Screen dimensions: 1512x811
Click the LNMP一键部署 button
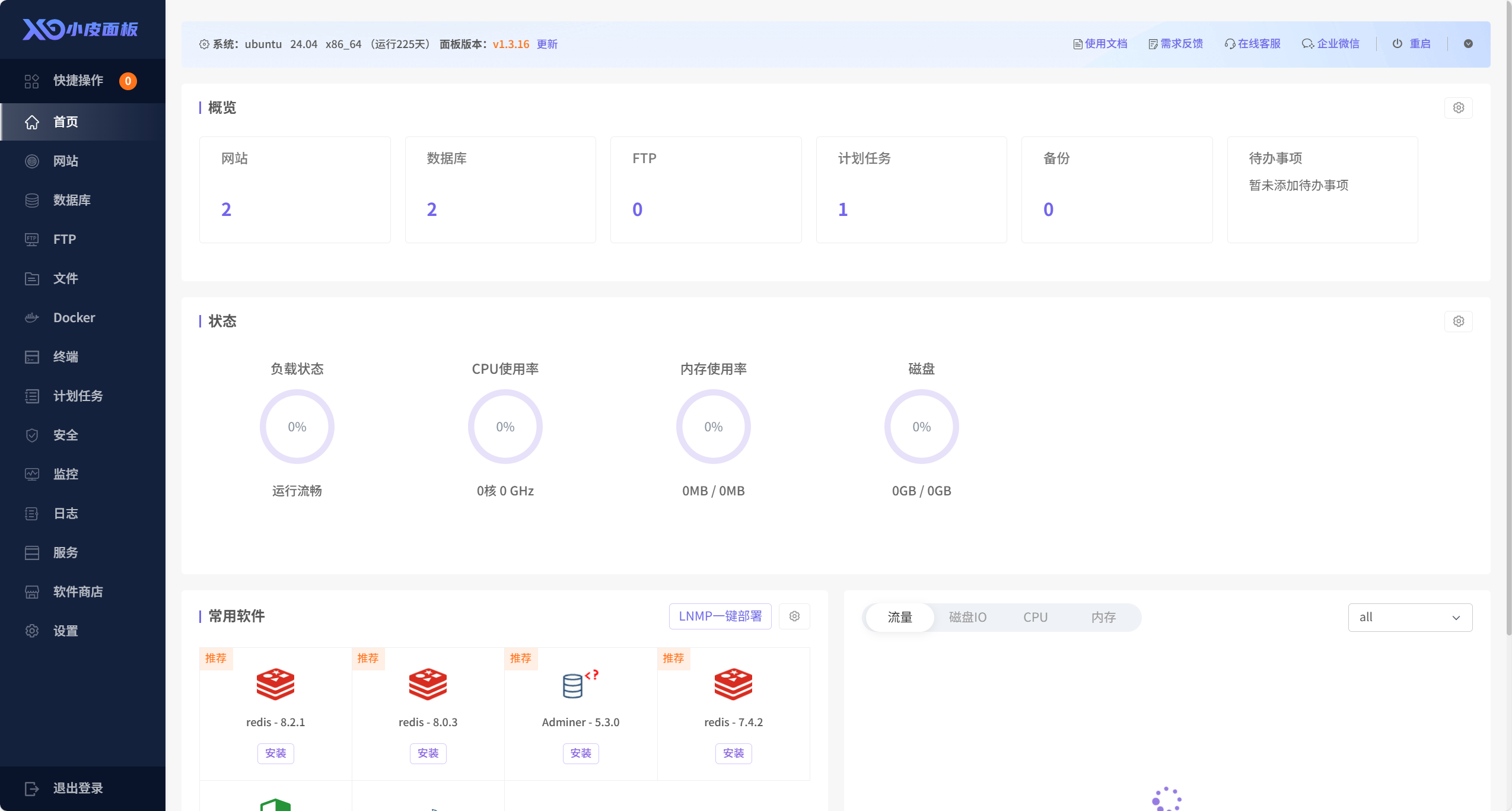click(x=720, y=616)
